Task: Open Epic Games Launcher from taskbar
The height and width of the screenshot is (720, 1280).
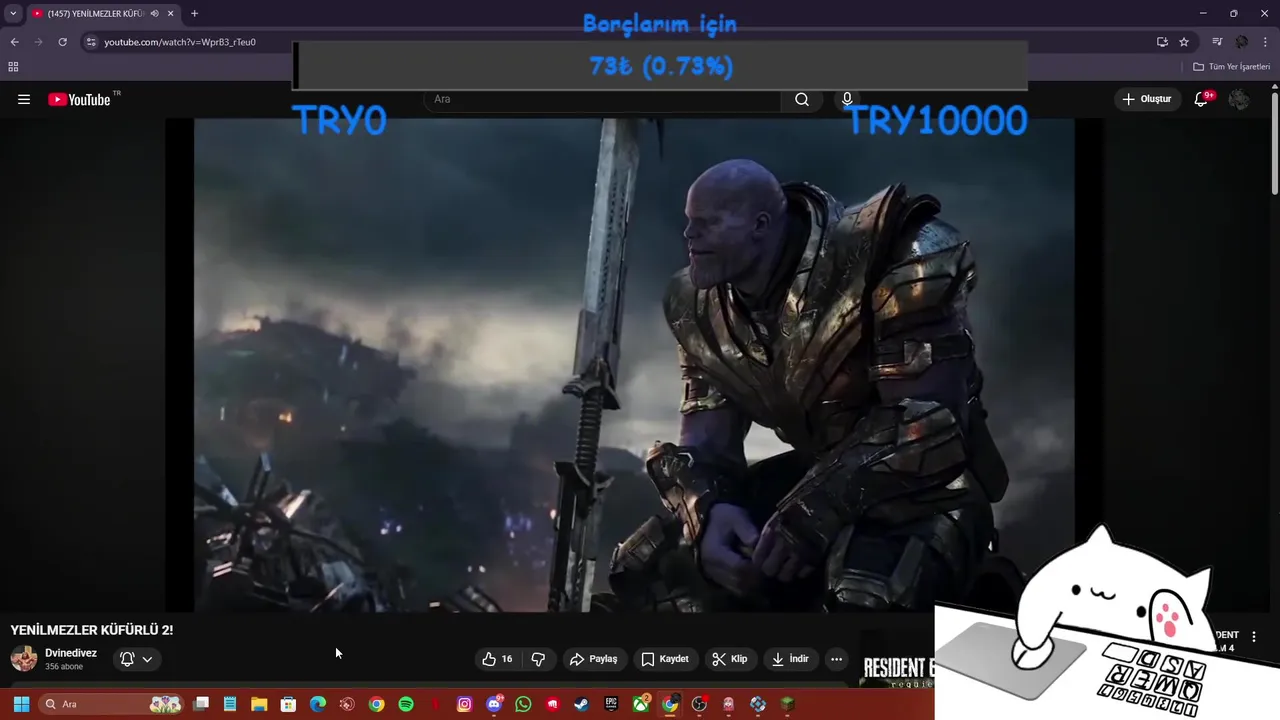Action: tap(611, 704)
